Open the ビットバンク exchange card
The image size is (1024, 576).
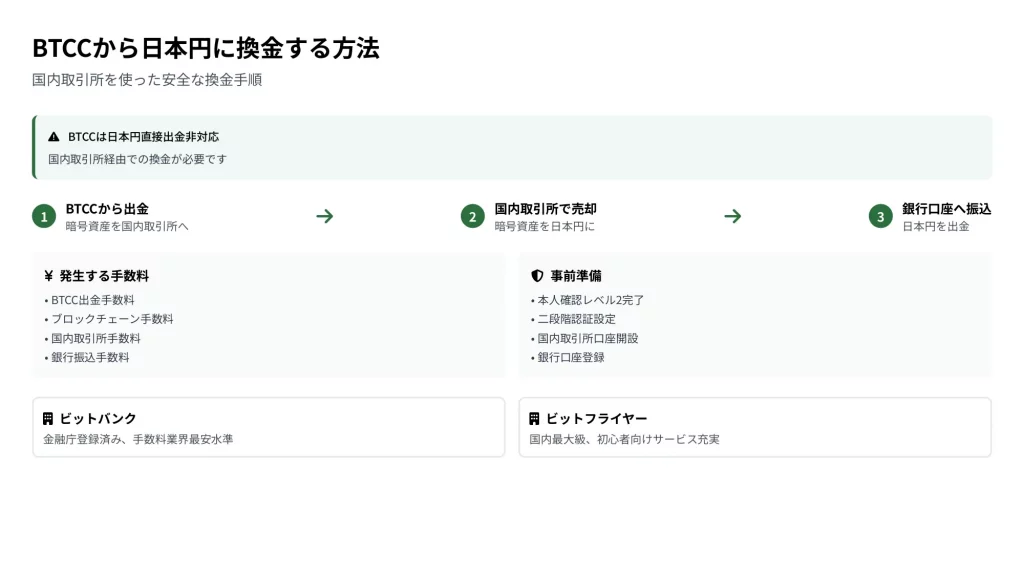click(x=268, y=428)
